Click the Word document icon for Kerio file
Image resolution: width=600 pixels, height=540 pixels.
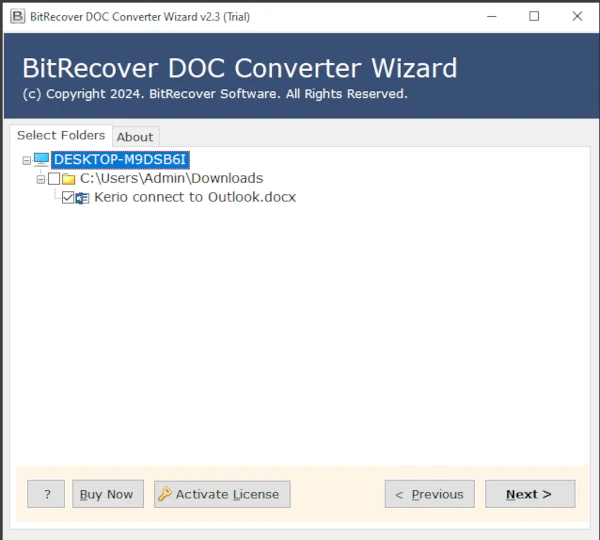[82, 198]
